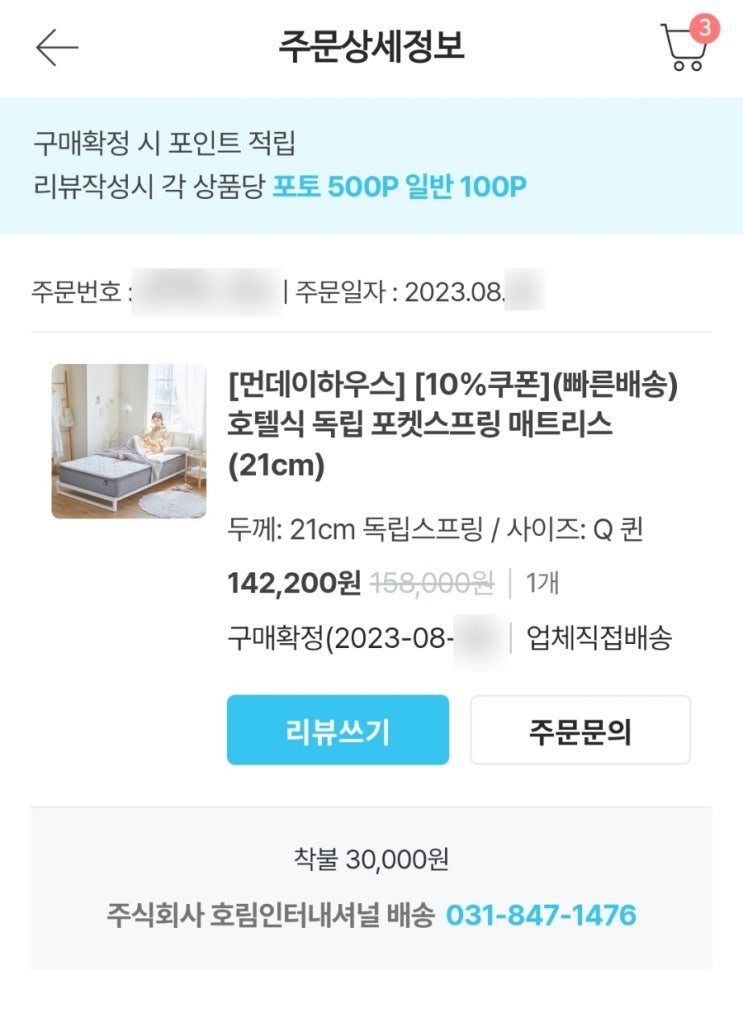Tap the back arrow icon
Image resolution: width=743 pixels, height=1027 pixels.
pos(57,47)
